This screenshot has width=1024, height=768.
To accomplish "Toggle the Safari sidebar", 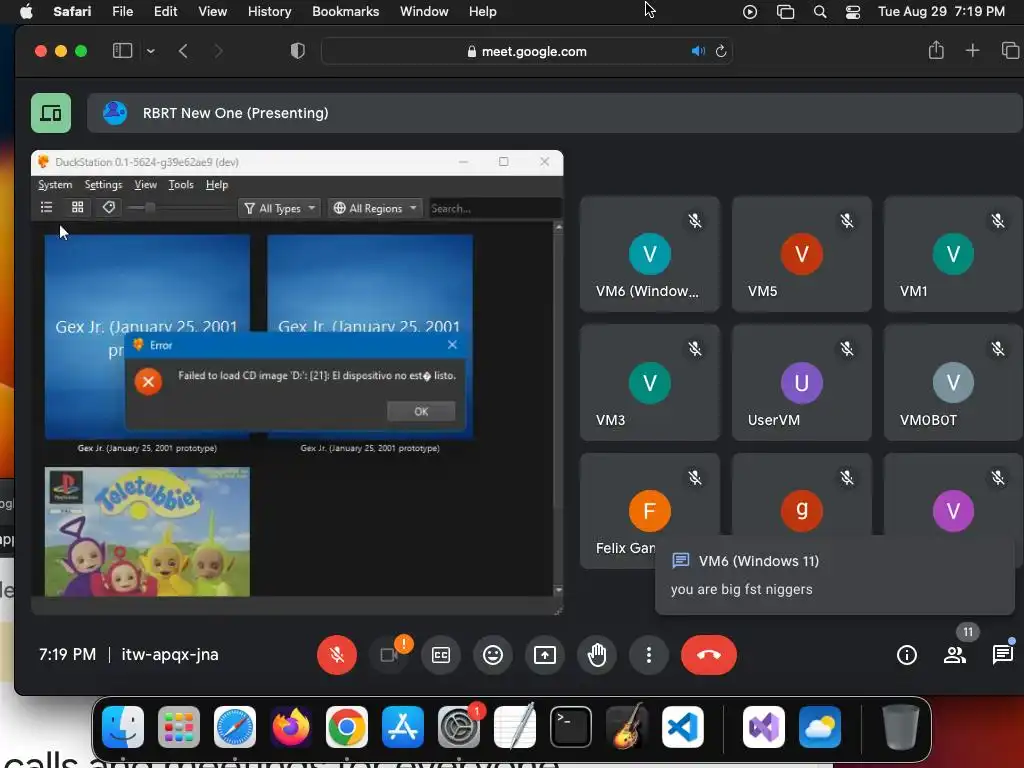I will pos(123,51).
